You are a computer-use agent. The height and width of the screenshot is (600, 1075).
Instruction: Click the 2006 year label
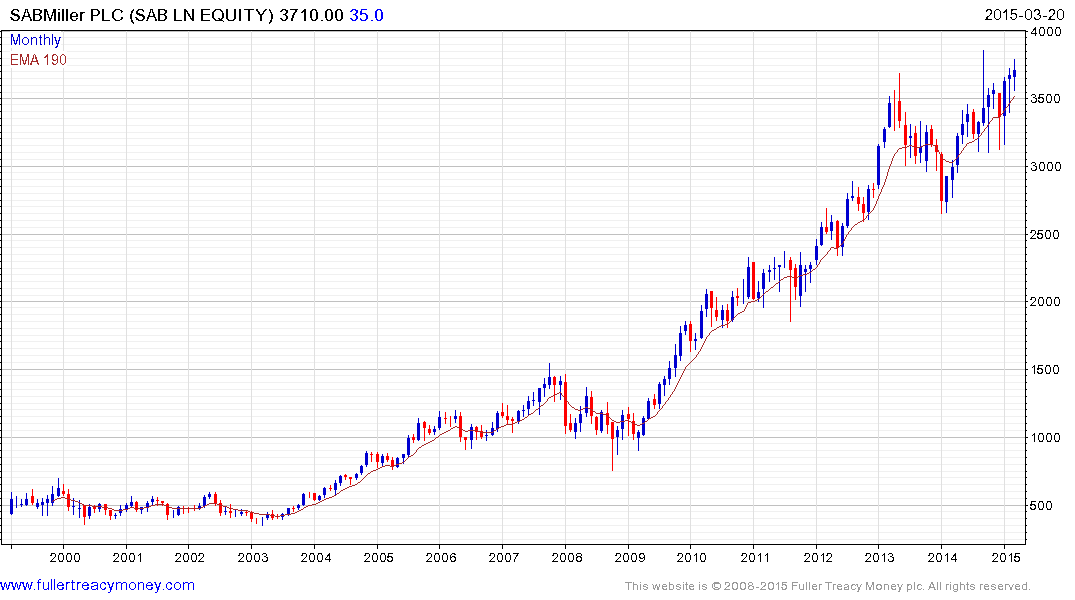click(x=441, y=557)
